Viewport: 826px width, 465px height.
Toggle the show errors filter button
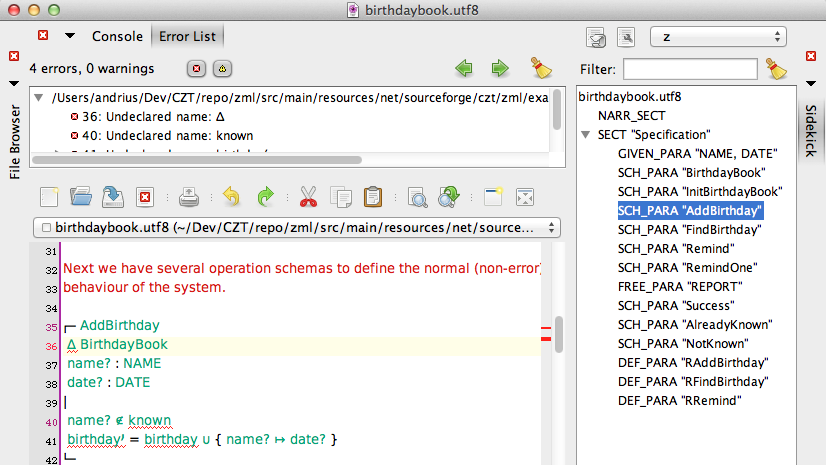click(197, 69)
